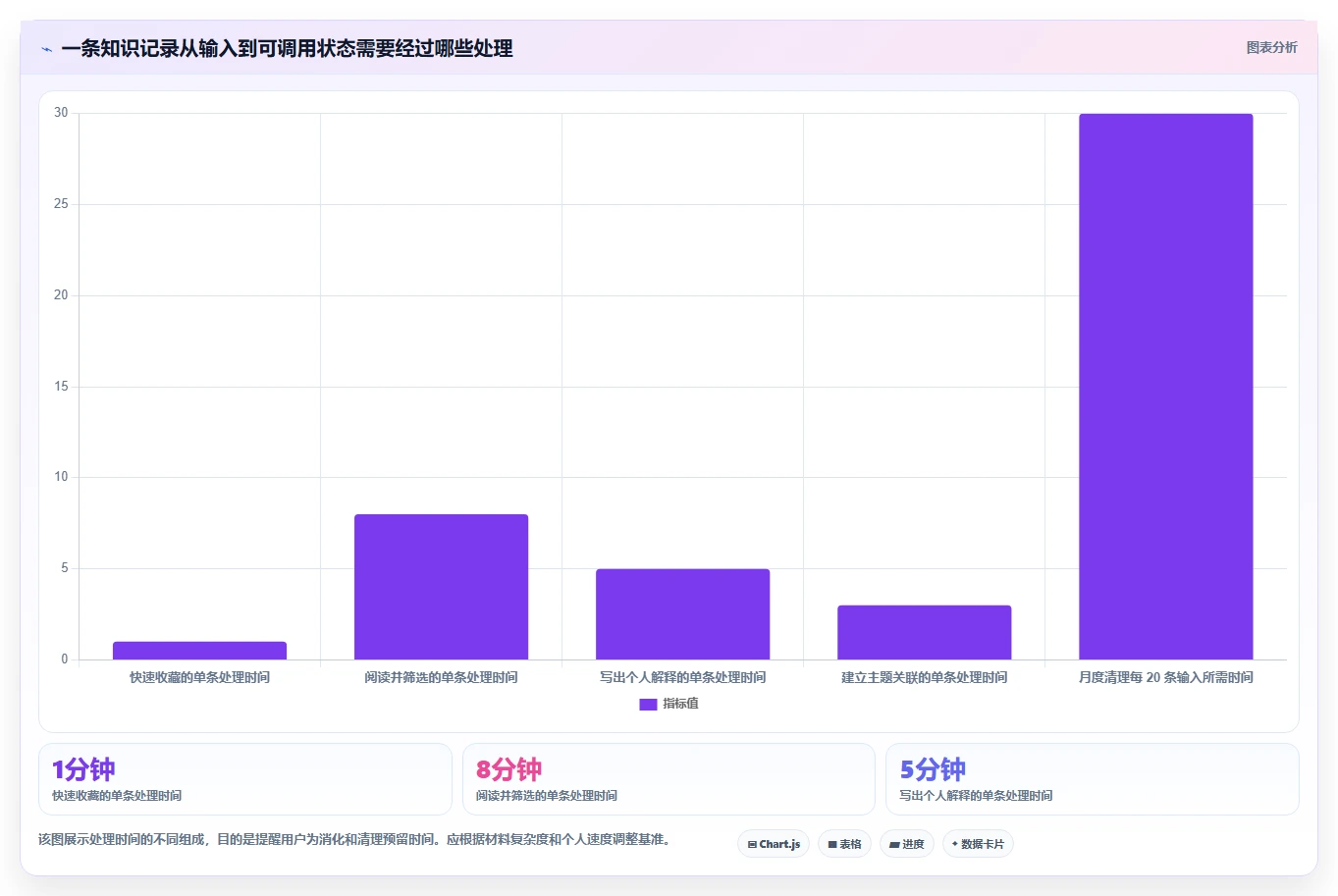Click the 建立主题关联的单条处理时间 bar
Image resolution: width=1338 pixels, height=896 pixels.
(924, 632)
